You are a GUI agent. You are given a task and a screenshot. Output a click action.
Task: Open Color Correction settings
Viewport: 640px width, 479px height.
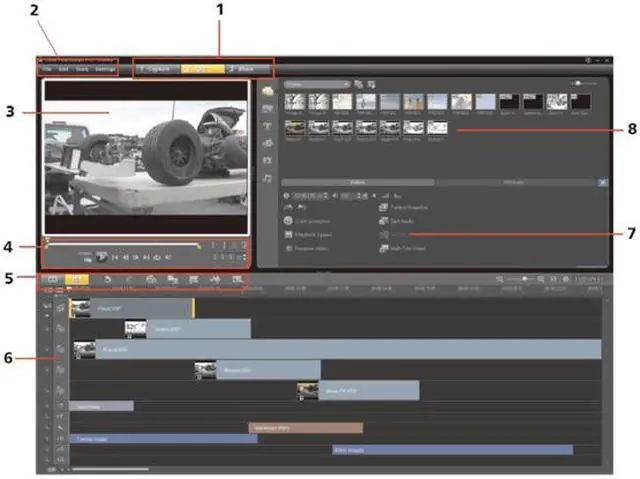[x=307, y=221]
